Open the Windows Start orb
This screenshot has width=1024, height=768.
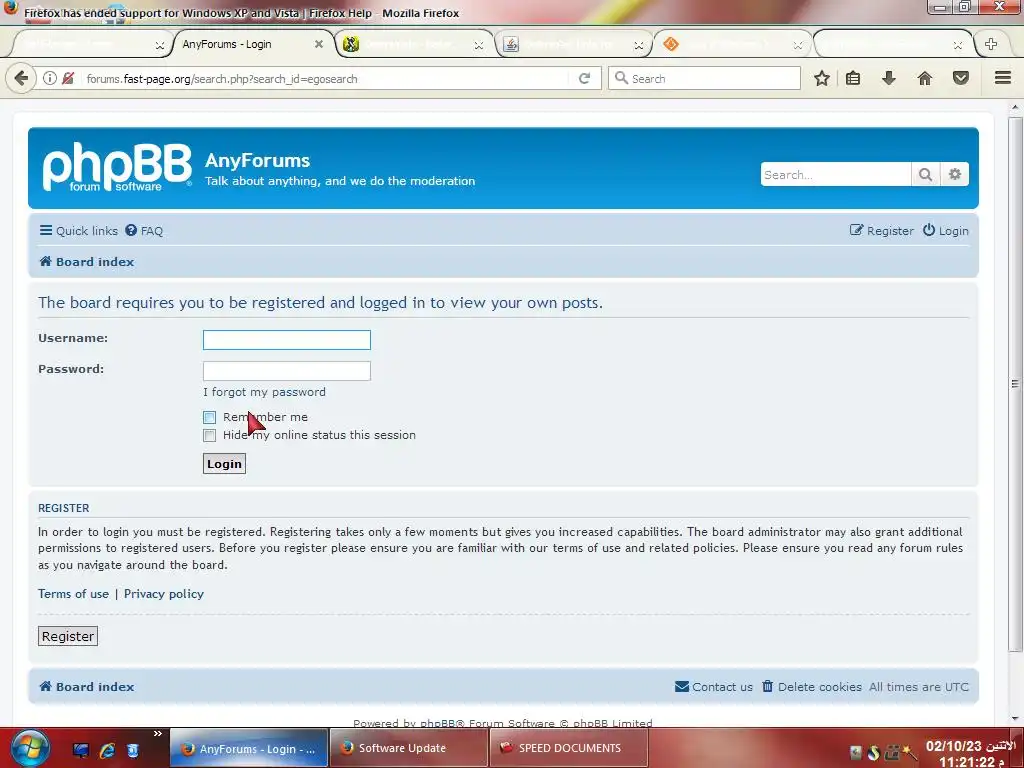(x=29, y=748)
